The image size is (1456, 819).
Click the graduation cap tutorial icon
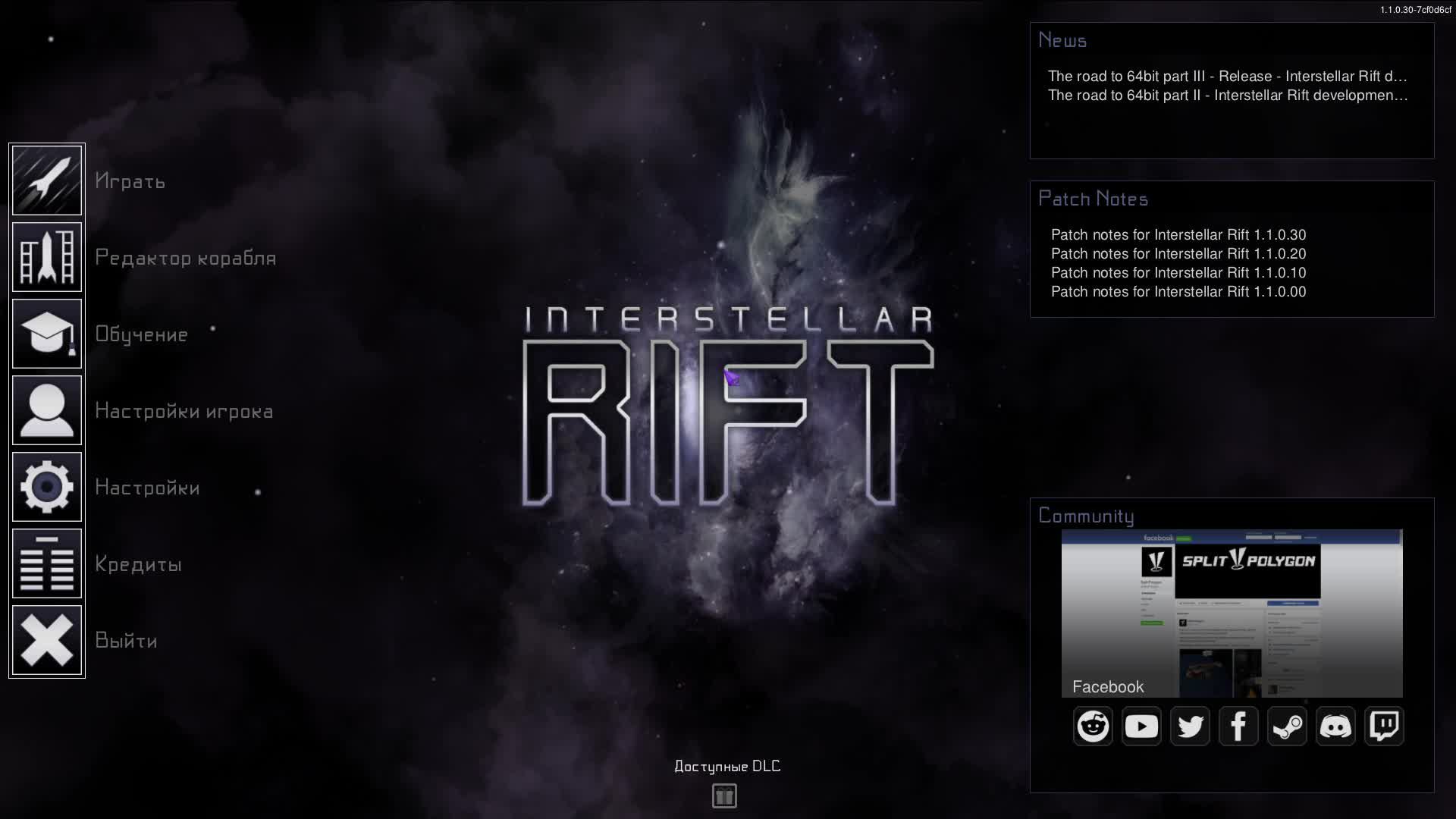[47, 334]
